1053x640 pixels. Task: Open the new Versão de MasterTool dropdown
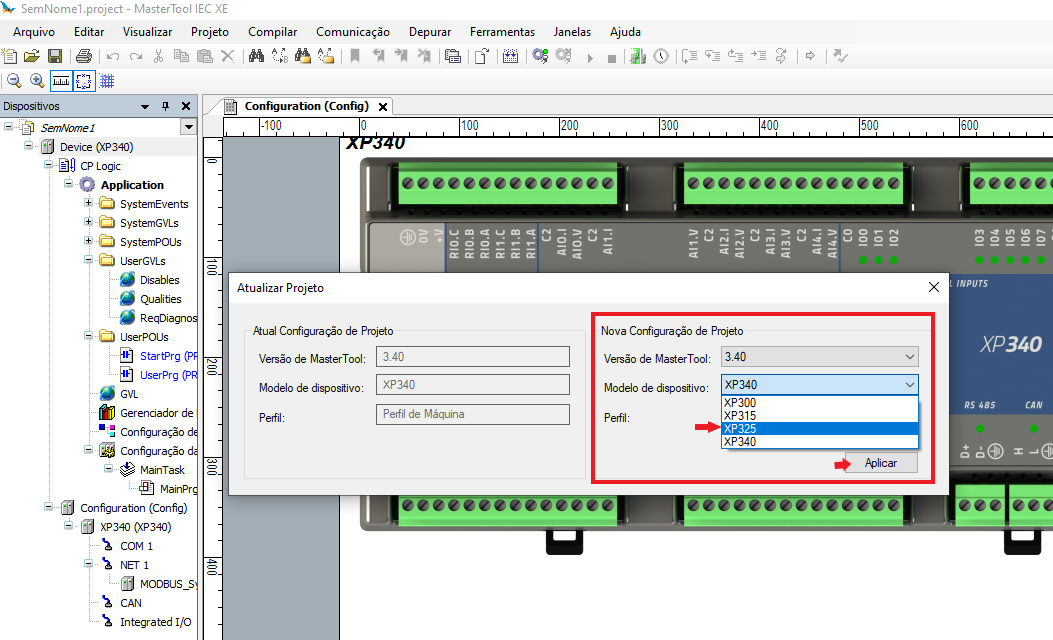pos(909,357)
